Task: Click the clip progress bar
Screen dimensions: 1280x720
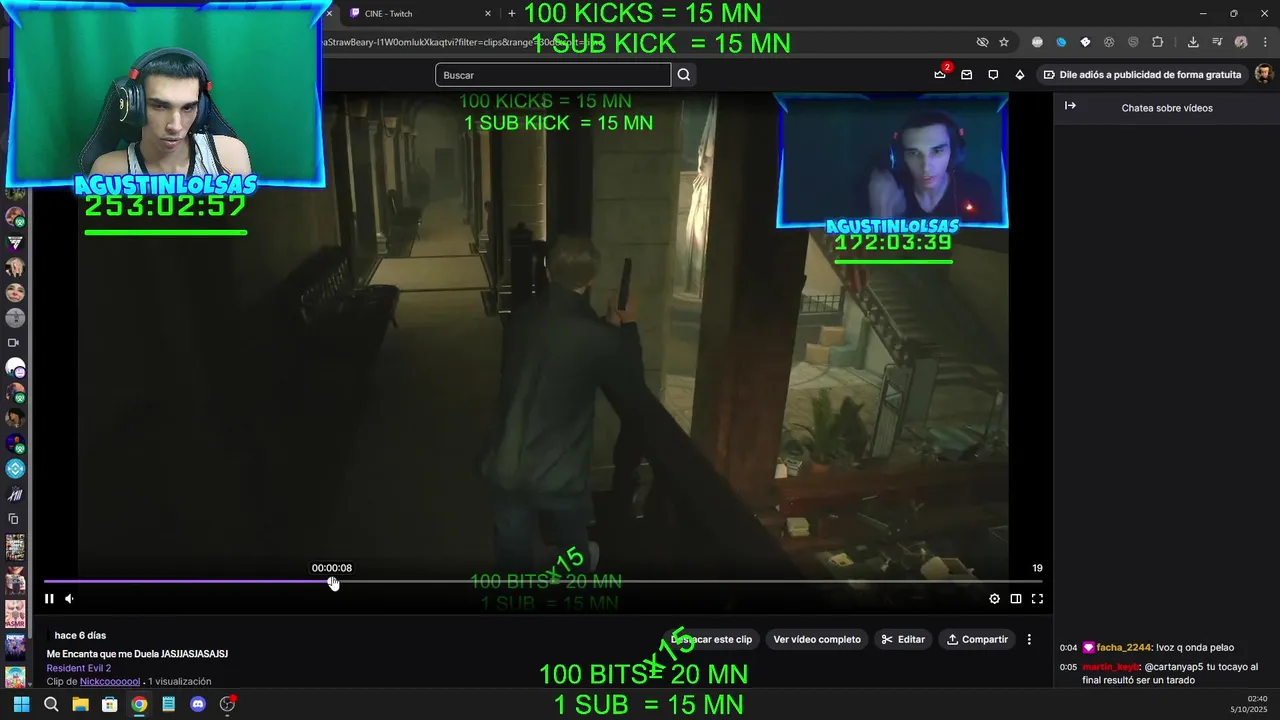Action: tap(543, 581)
